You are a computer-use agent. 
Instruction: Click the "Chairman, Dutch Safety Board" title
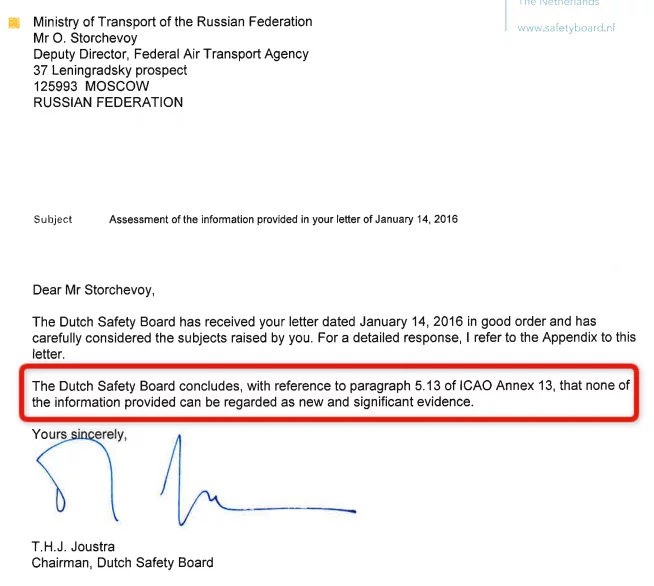coord(123,563)
